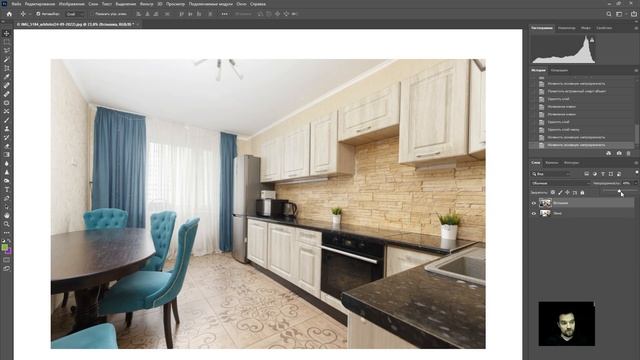Toggle lock position icon in Layers
This screenshot has width=640, height=360.
(x=567, y=192)
